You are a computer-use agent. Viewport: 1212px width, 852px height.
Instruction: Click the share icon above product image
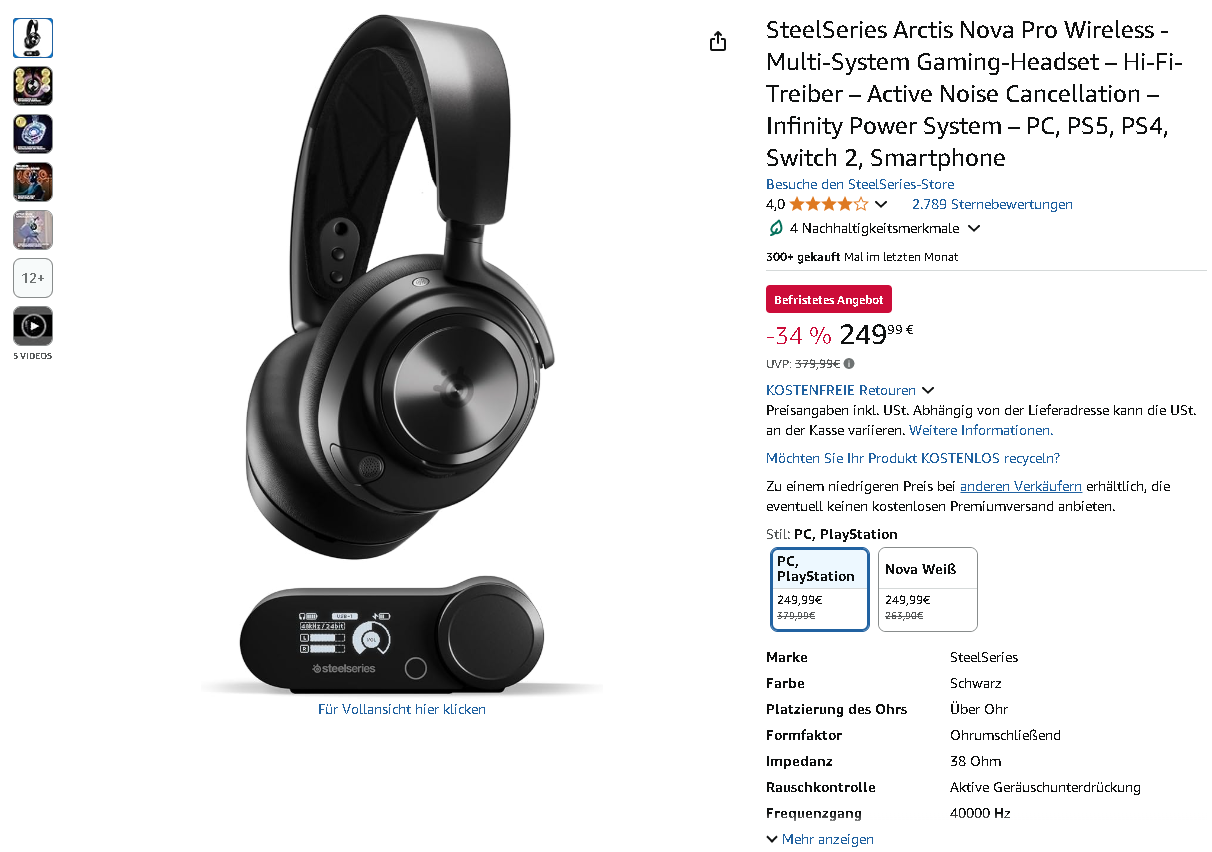point(718,41)
